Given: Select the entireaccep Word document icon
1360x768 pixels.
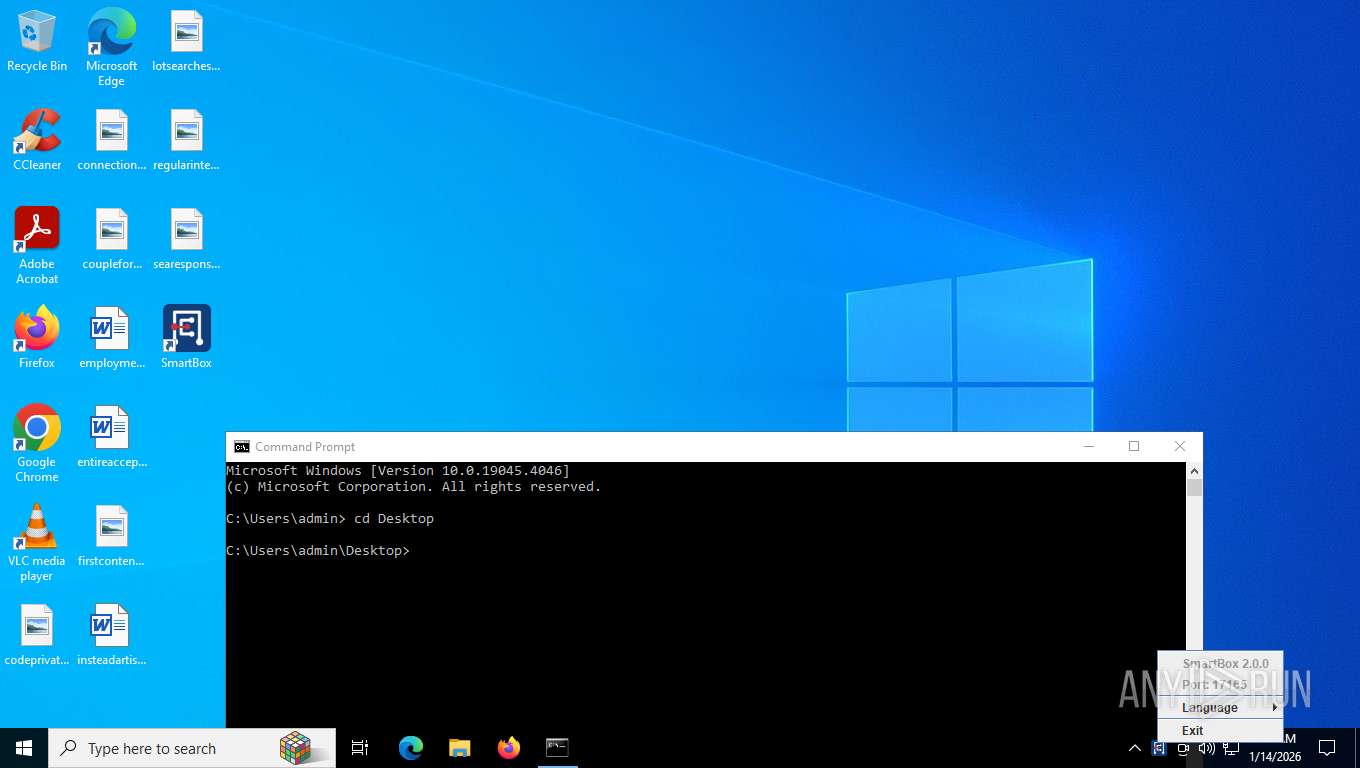Looking at the screenshot, I should (111, 437).
